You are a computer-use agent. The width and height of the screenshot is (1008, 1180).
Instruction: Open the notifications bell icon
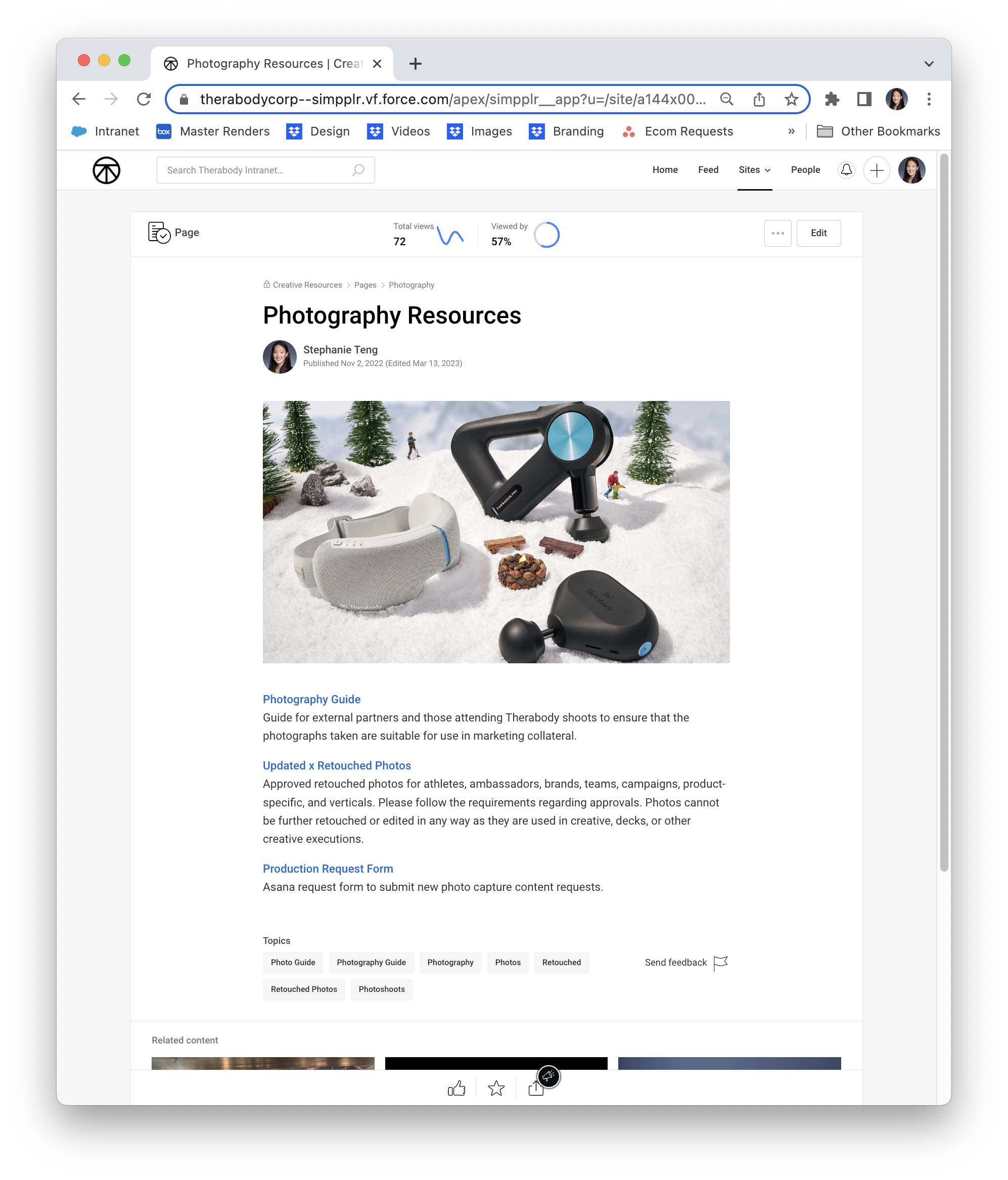846,170
